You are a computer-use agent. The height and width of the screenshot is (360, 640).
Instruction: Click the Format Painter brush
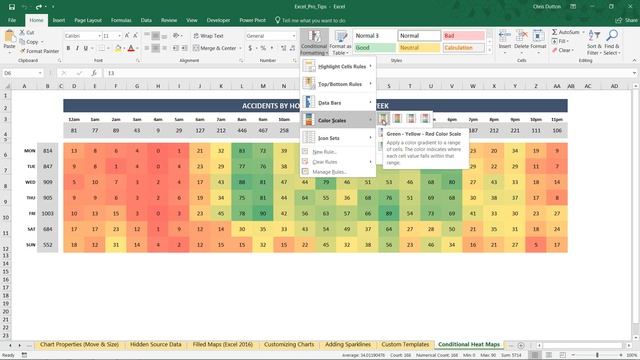coord(22,51)
